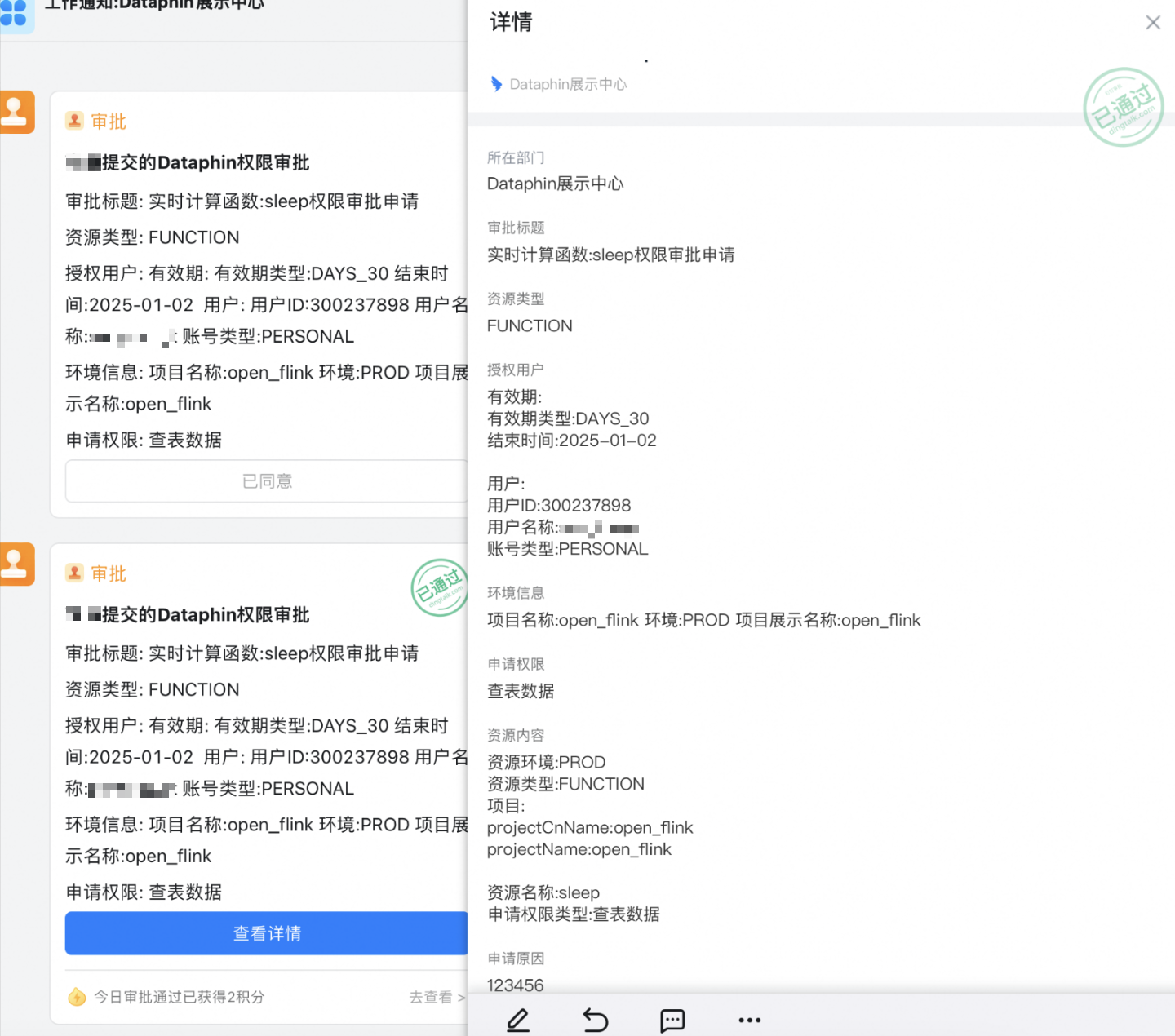This screenshot has height=1036, width=1175.
Task: Click the 所在部门 field label
Action: pyautogui.click(x=516, y=157)
